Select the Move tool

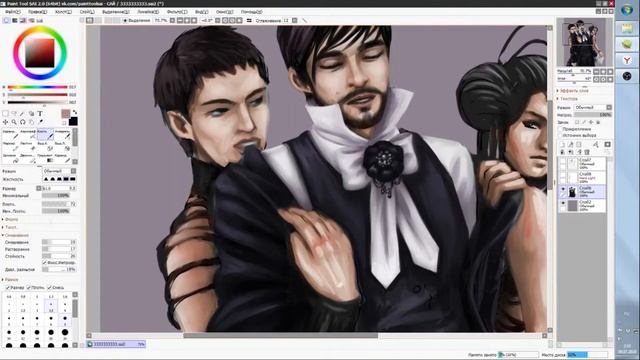(5, 122)
